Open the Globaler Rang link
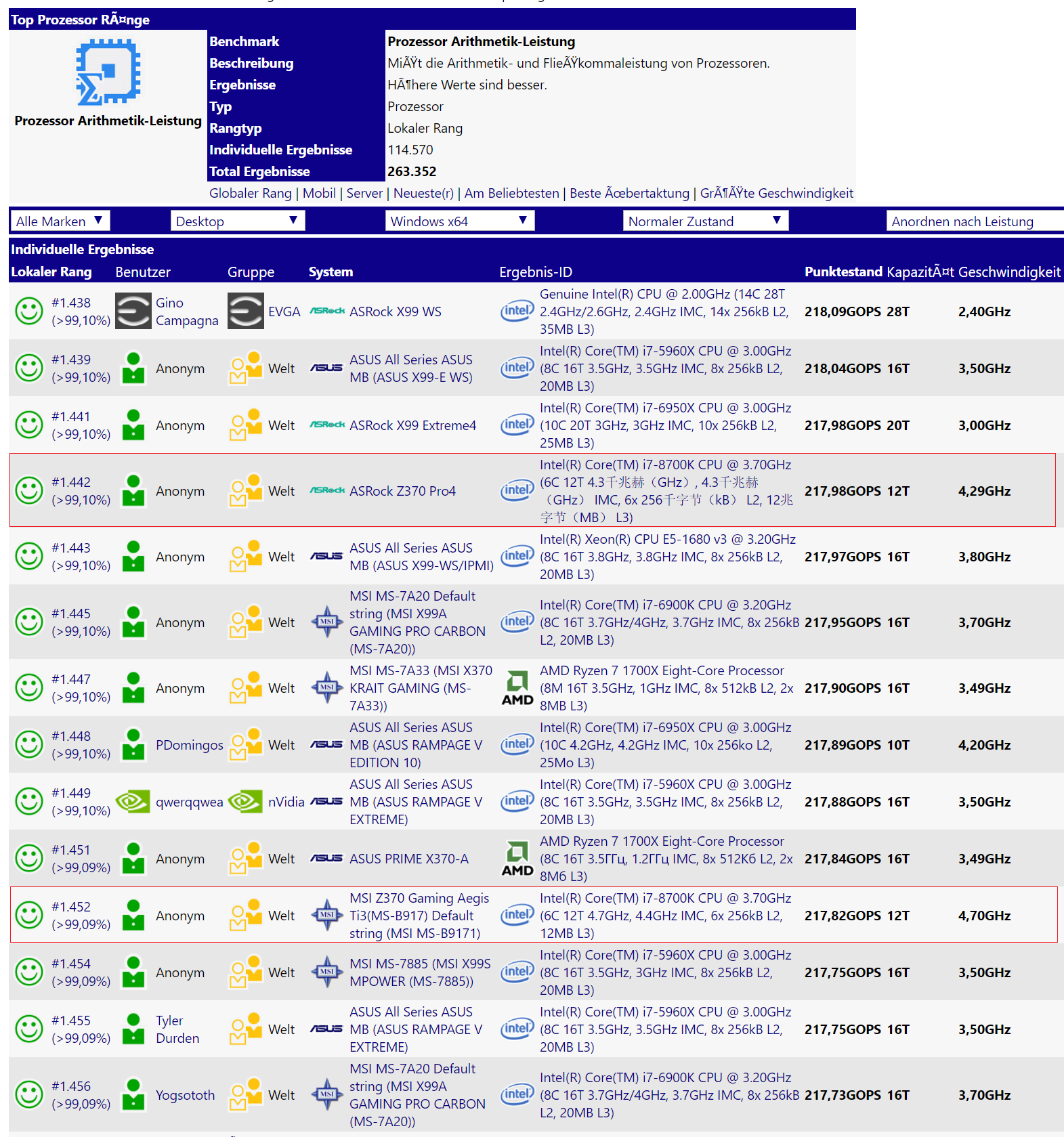1064x1137 pixels. click(251, 193)
